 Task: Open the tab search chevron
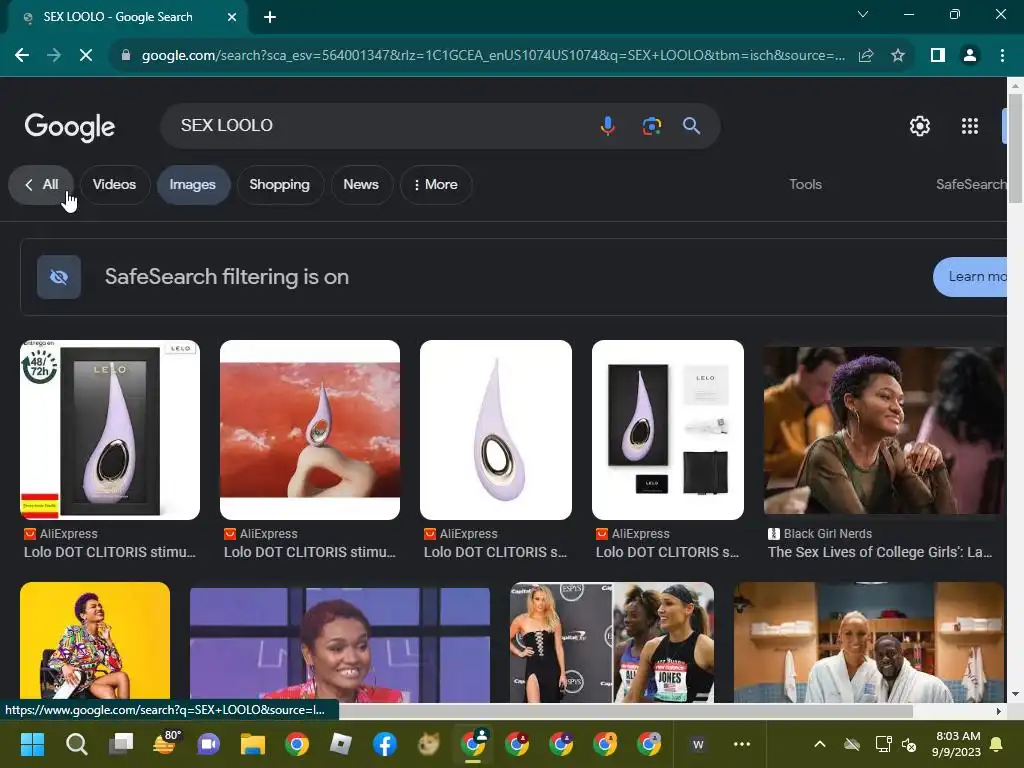click(x=863, y=14)
